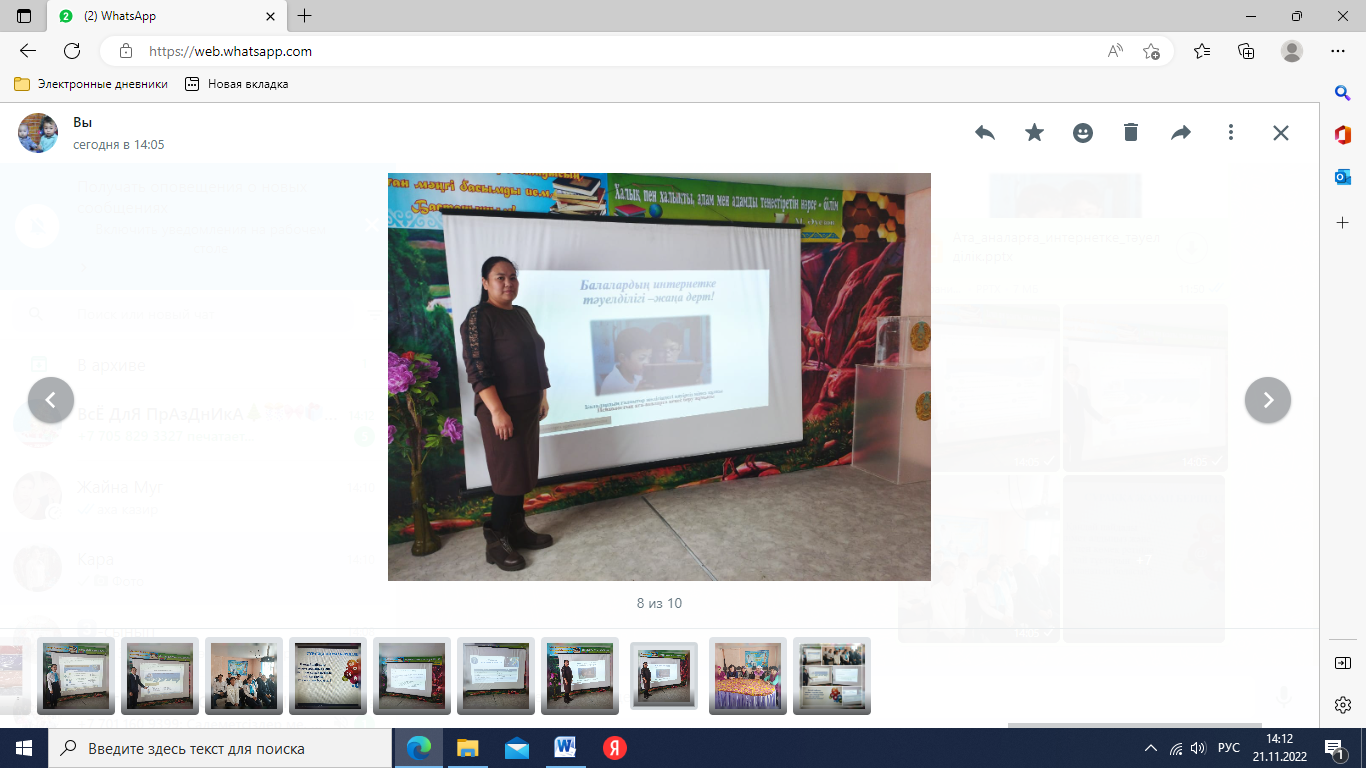Refresh the WhatsApp page
The width and height of the screenshot is (1366, 768).
click(72, 51)
